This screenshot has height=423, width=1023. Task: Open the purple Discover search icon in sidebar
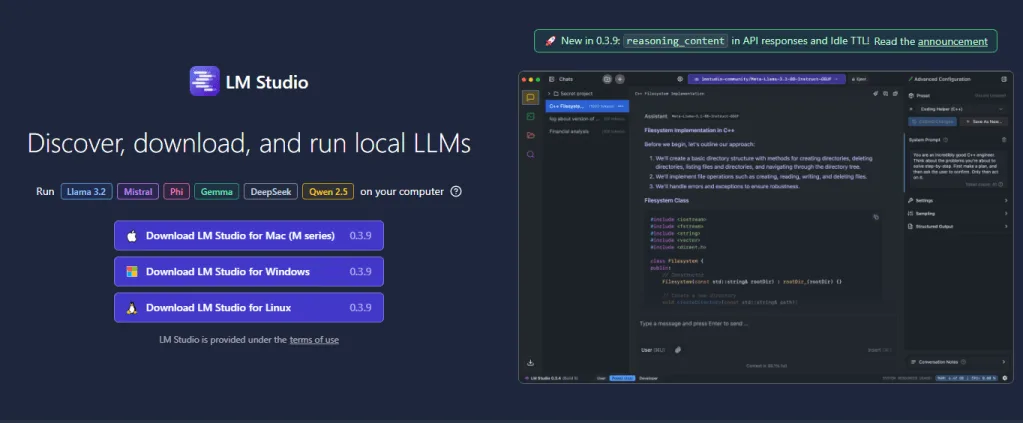pos(530,155)
